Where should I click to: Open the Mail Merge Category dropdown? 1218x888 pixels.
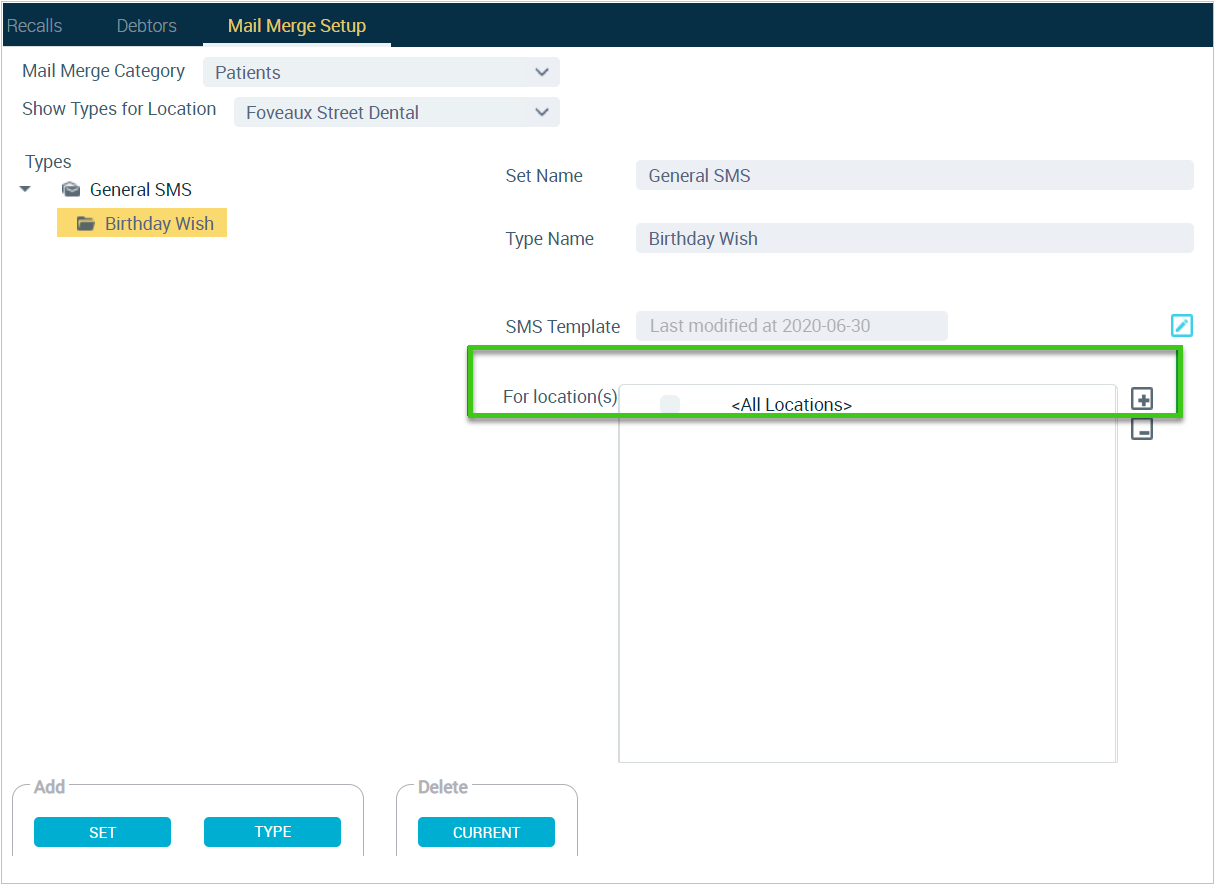[x=381, y=72]
